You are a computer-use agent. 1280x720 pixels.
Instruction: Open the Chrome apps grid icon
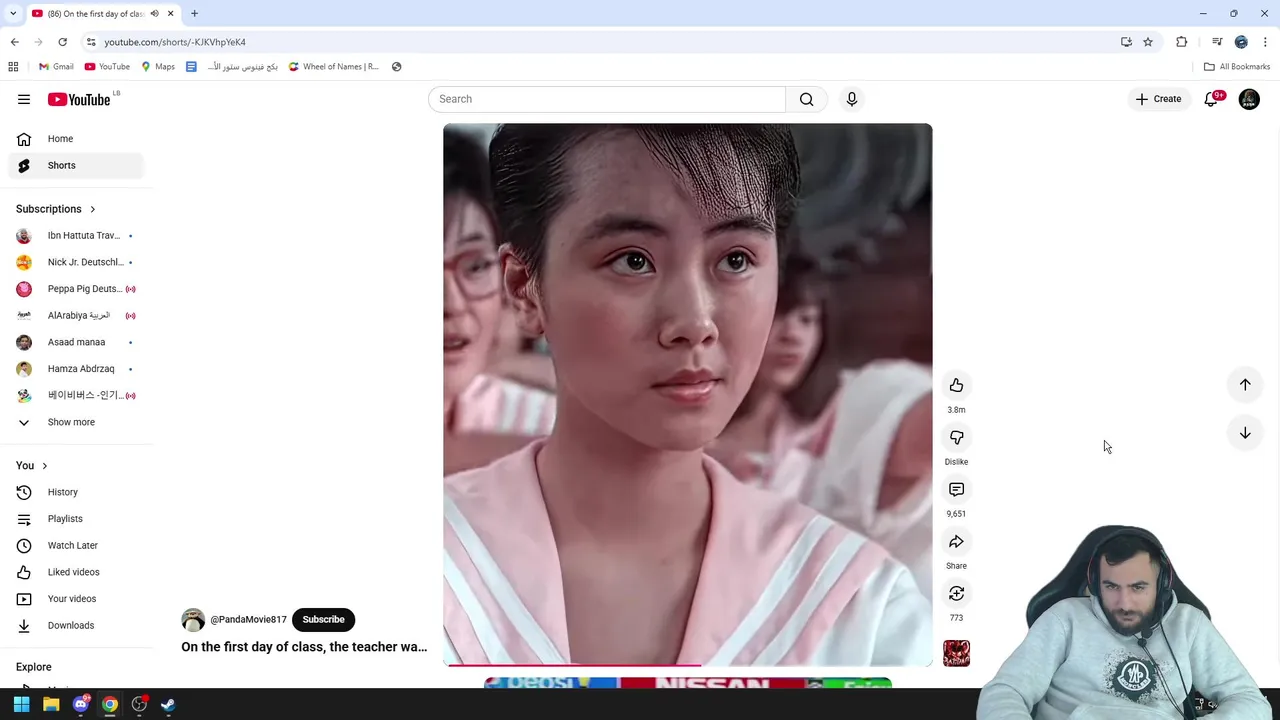[13, 67]
